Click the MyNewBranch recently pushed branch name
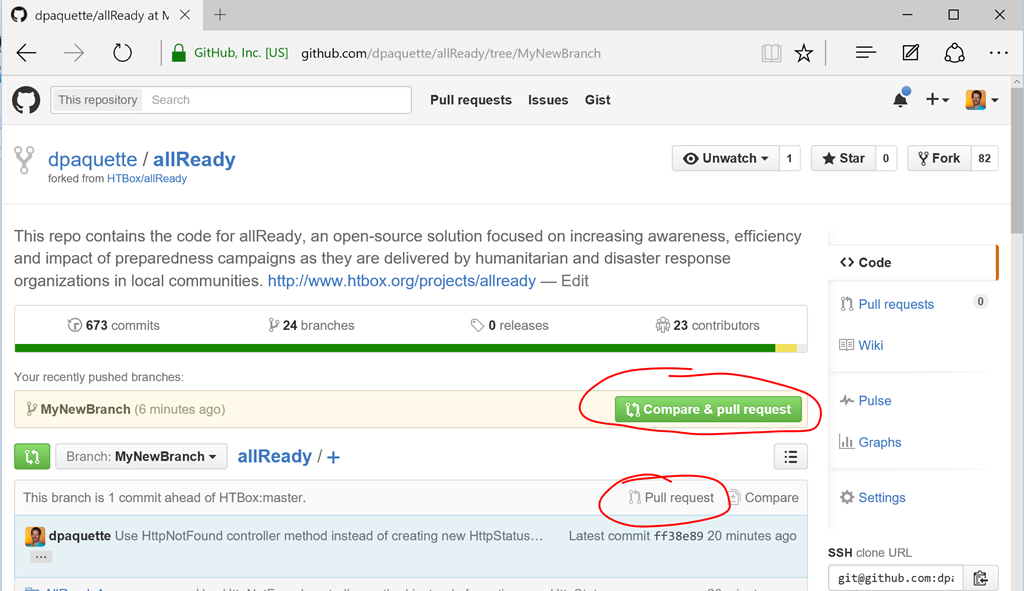 coord(86,409)
